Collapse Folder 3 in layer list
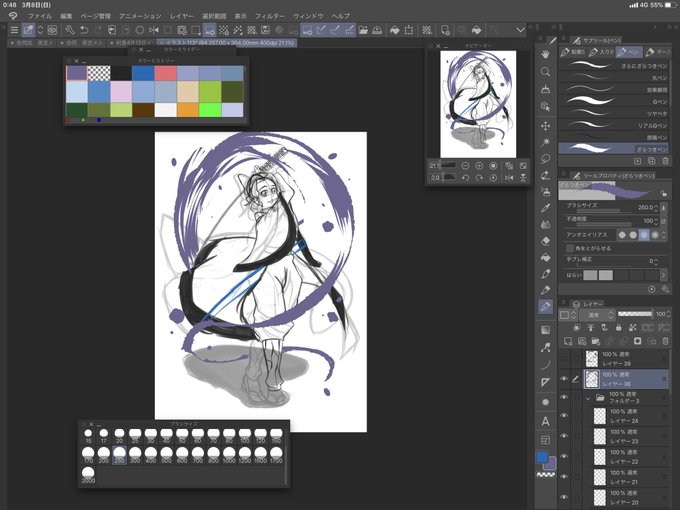 [588, 398]
